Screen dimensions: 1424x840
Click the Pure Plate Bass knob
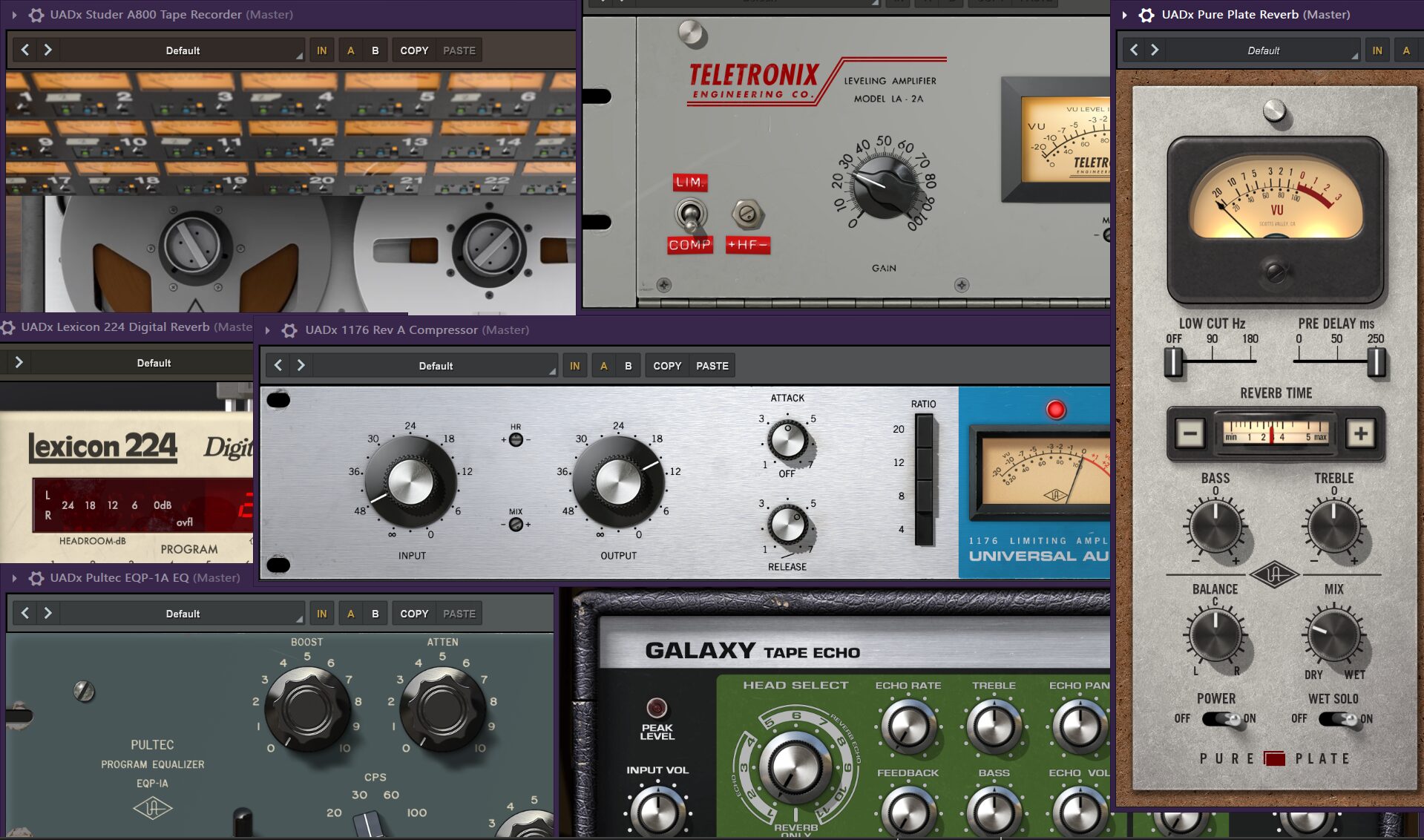(x=1215, y=527)
